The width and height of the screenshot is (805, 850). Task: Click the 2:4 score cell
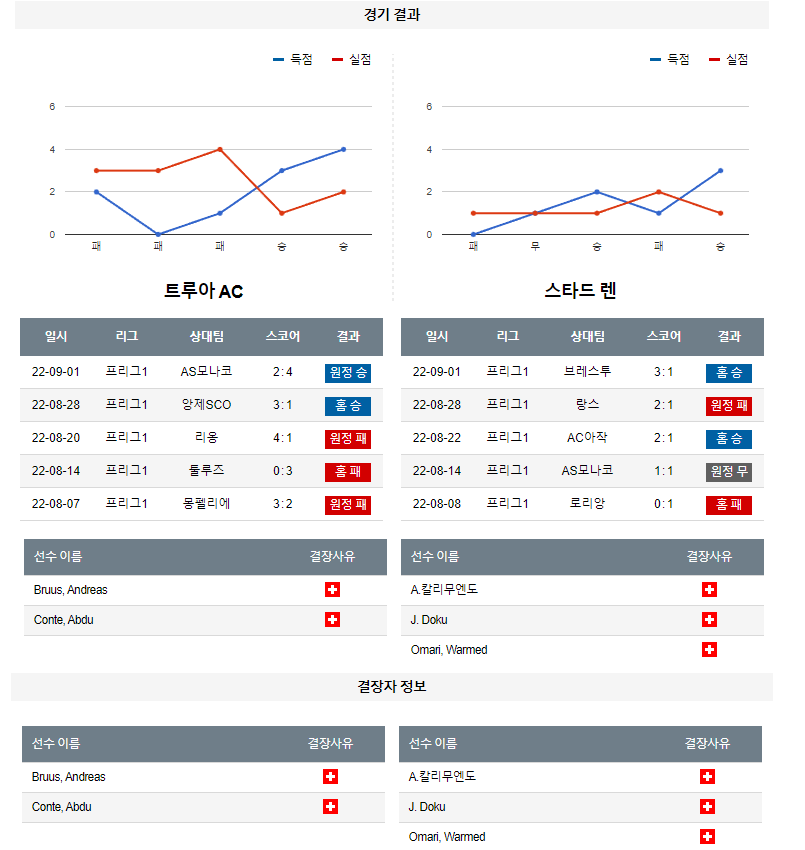click(x=282, y=372)
